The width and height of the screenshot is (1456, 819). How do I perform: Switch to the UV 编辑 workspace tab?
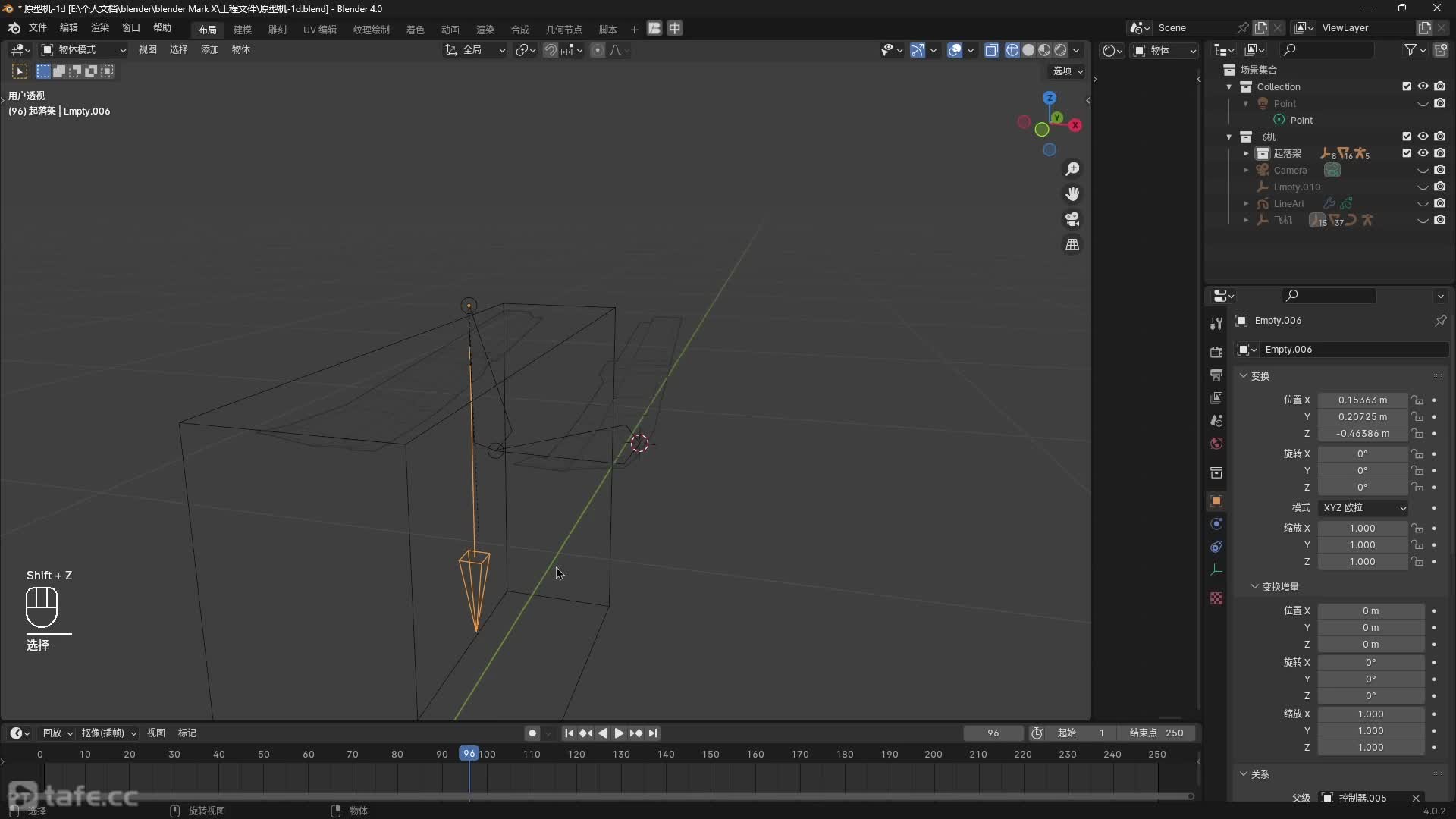[320, 30]
